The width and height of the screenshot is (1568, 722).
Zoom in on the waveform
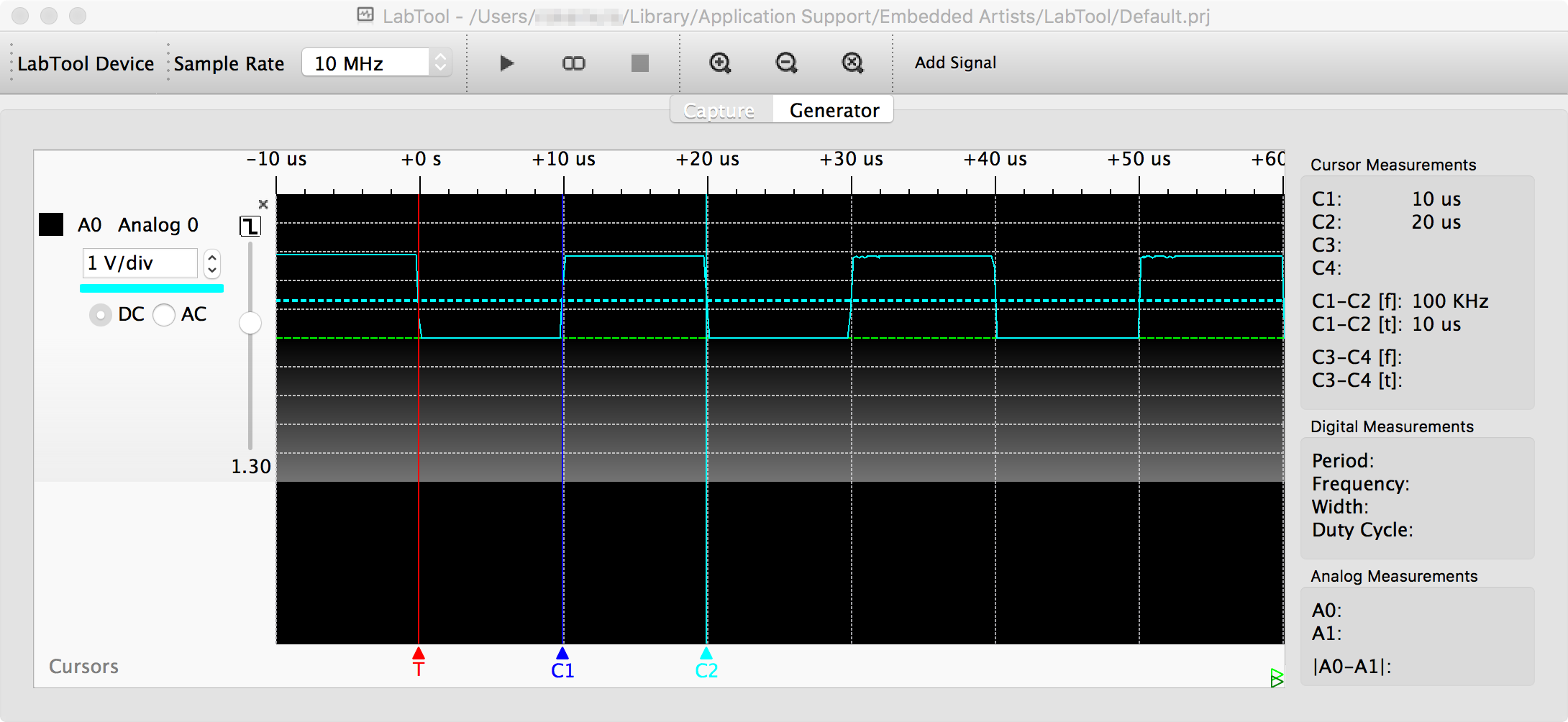(720, 63)
